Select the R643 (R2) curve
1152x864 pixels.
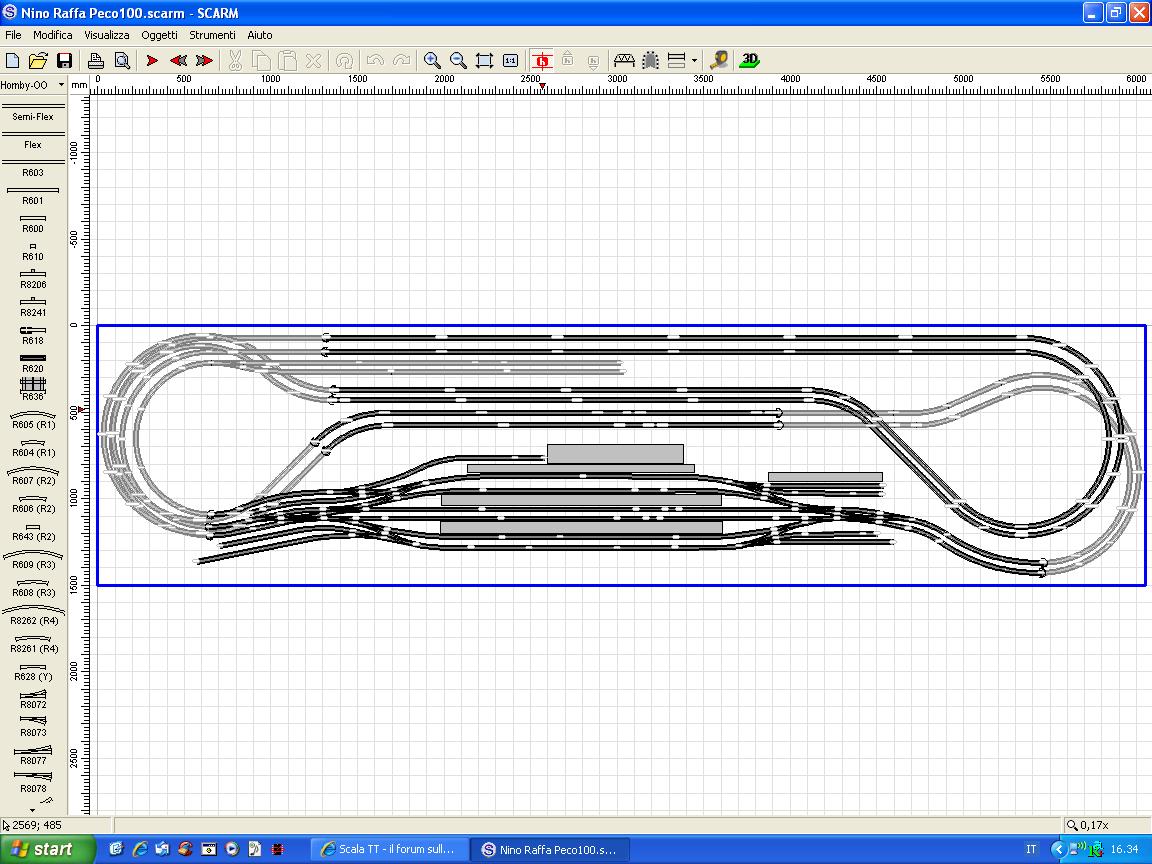click(33, 532)
